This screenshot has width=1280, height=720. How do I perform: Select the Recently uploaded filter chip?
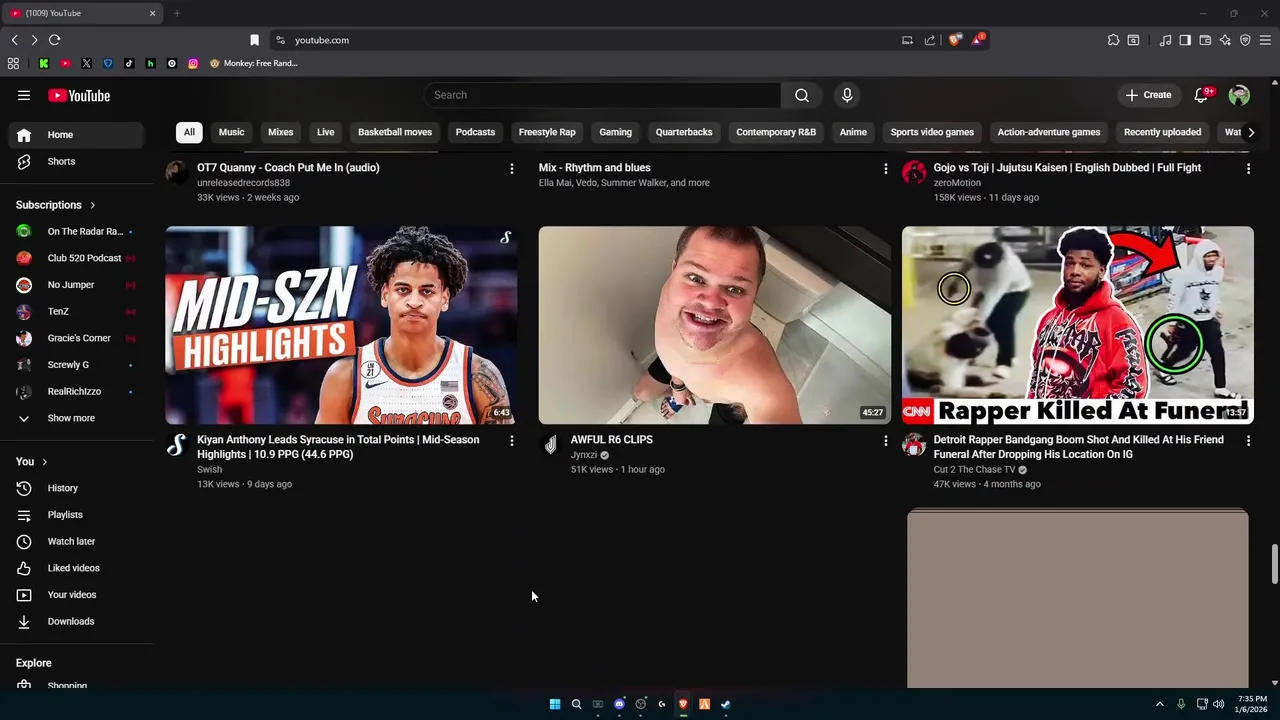[1162, 132]
